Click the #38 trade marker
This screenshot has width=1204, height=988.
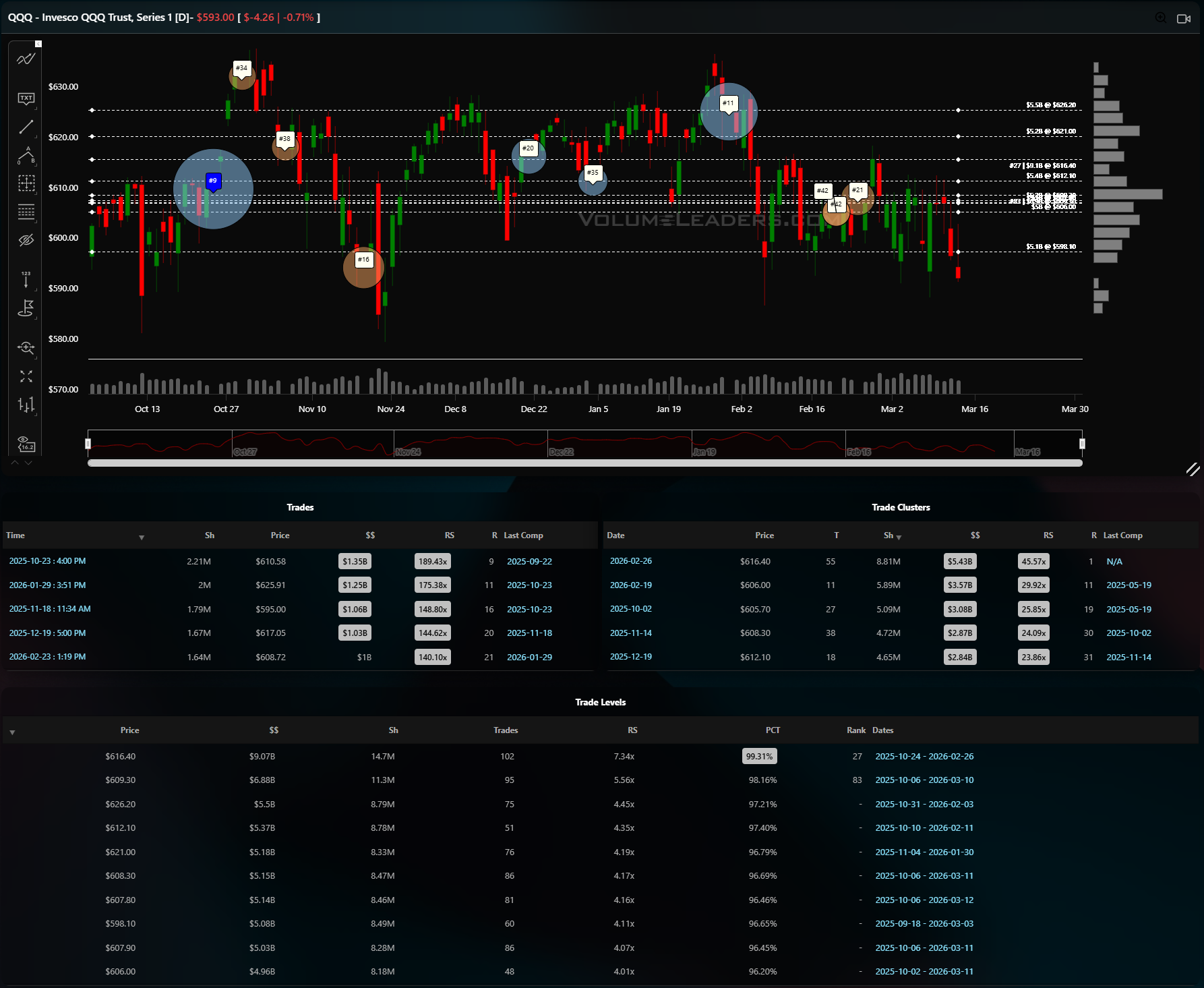[x=285, y=139]
